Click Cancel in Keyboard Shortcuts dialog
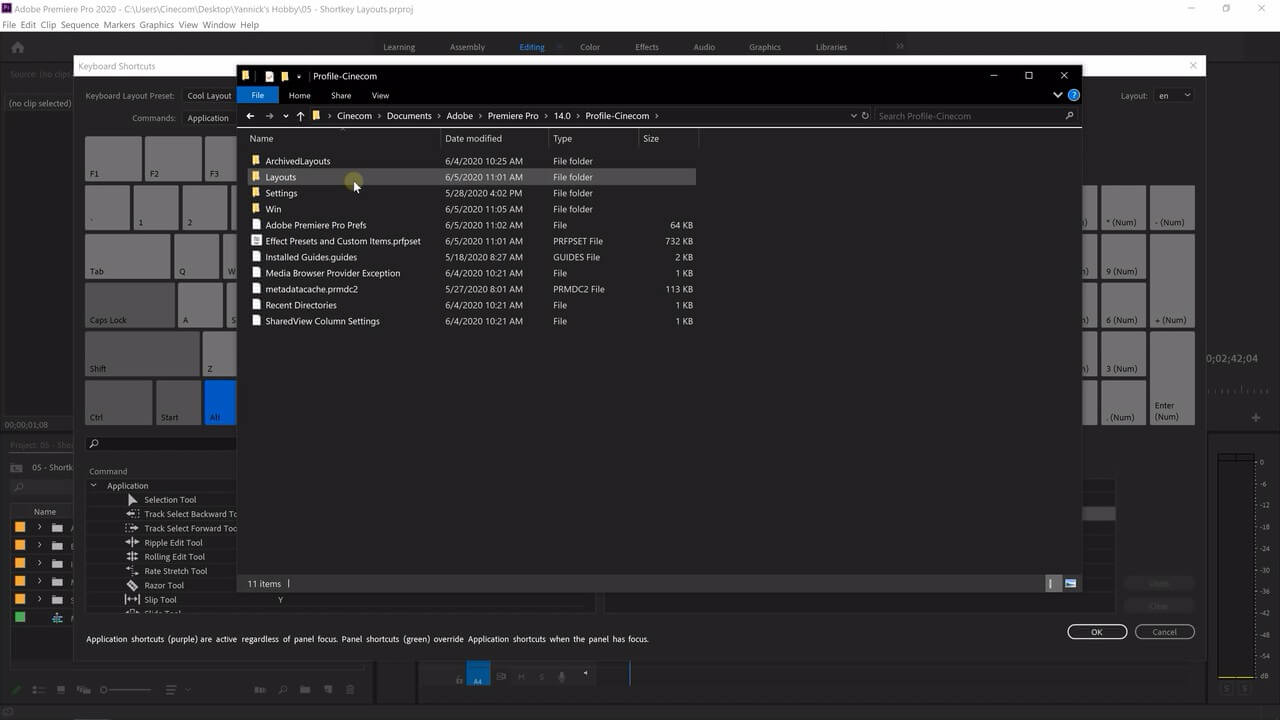The height and width of the screenshot is (720, 1280). click(1164, 632)
